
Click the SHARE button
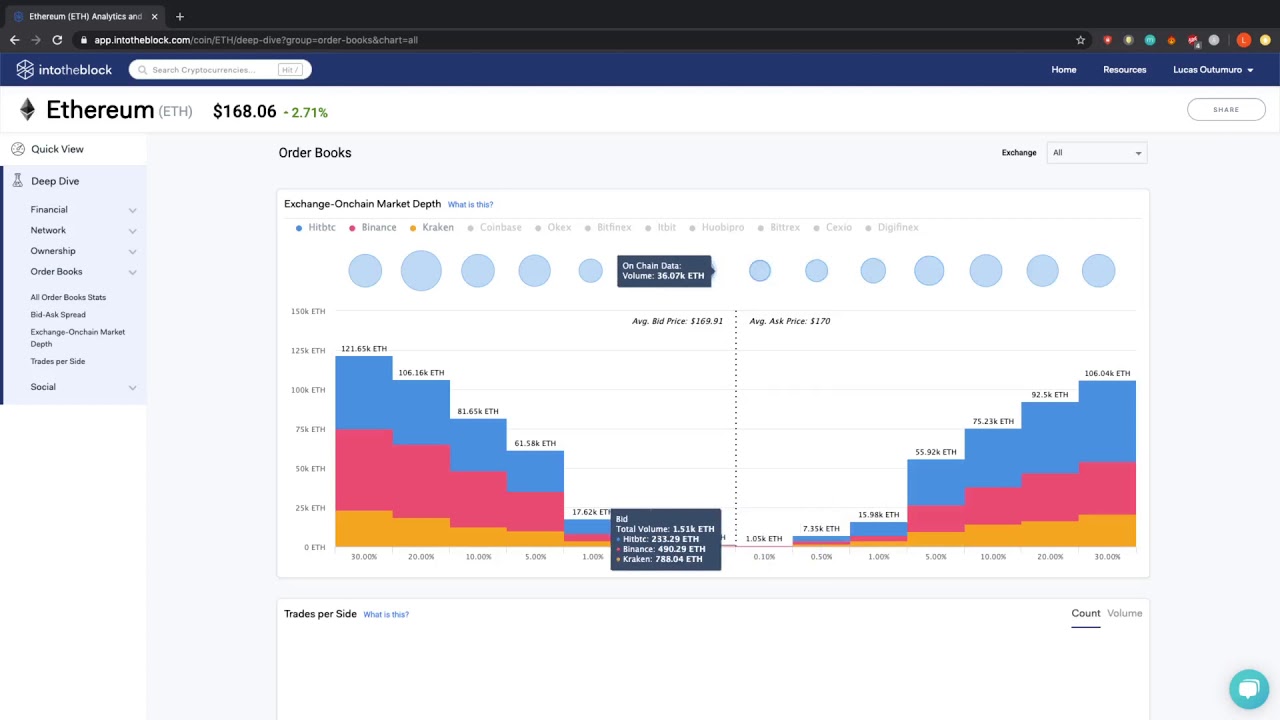pyautogui.click(x=1226, y=110)
